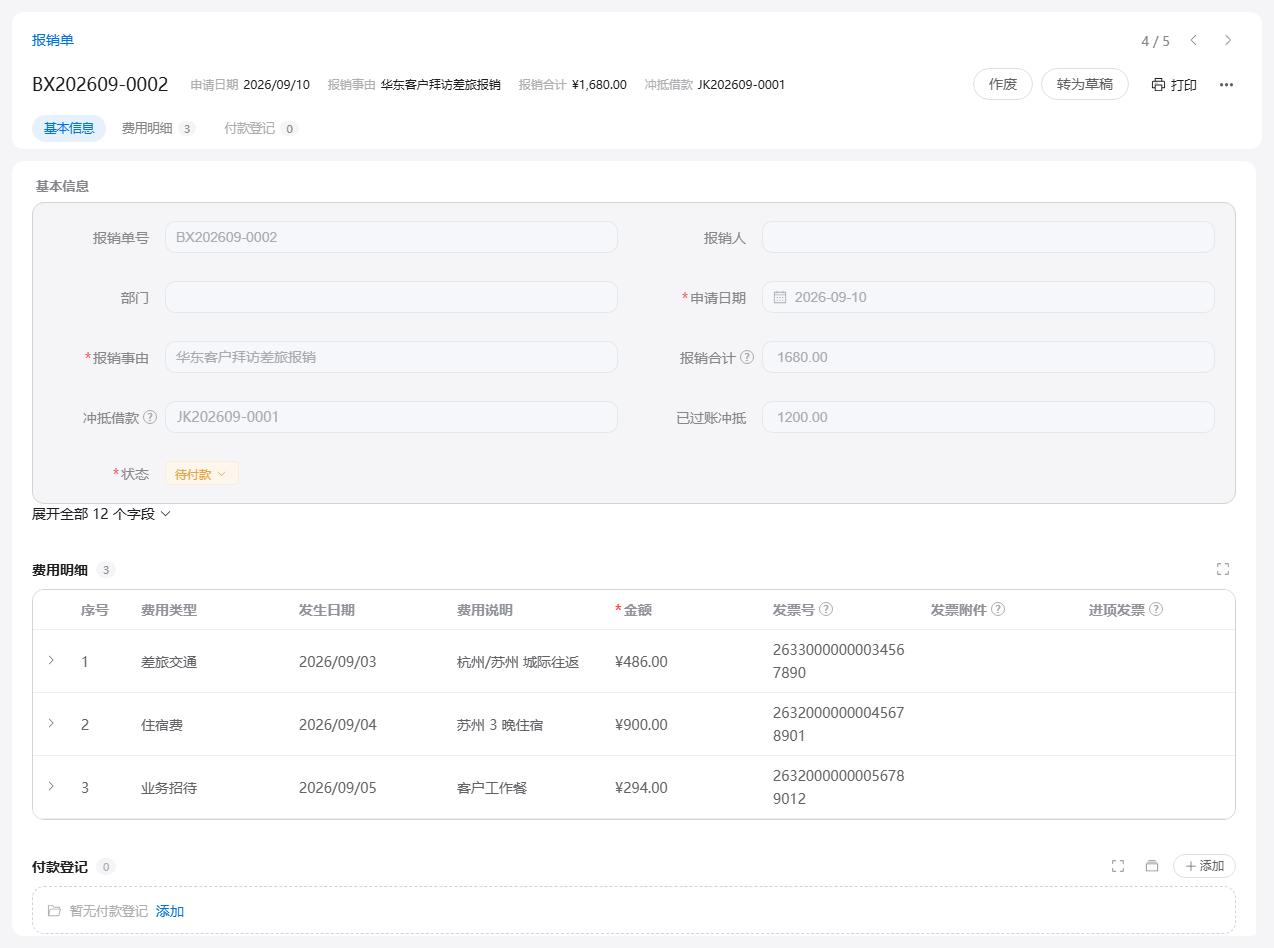Click the date 2026/09/05 cell

coord(338,788)
